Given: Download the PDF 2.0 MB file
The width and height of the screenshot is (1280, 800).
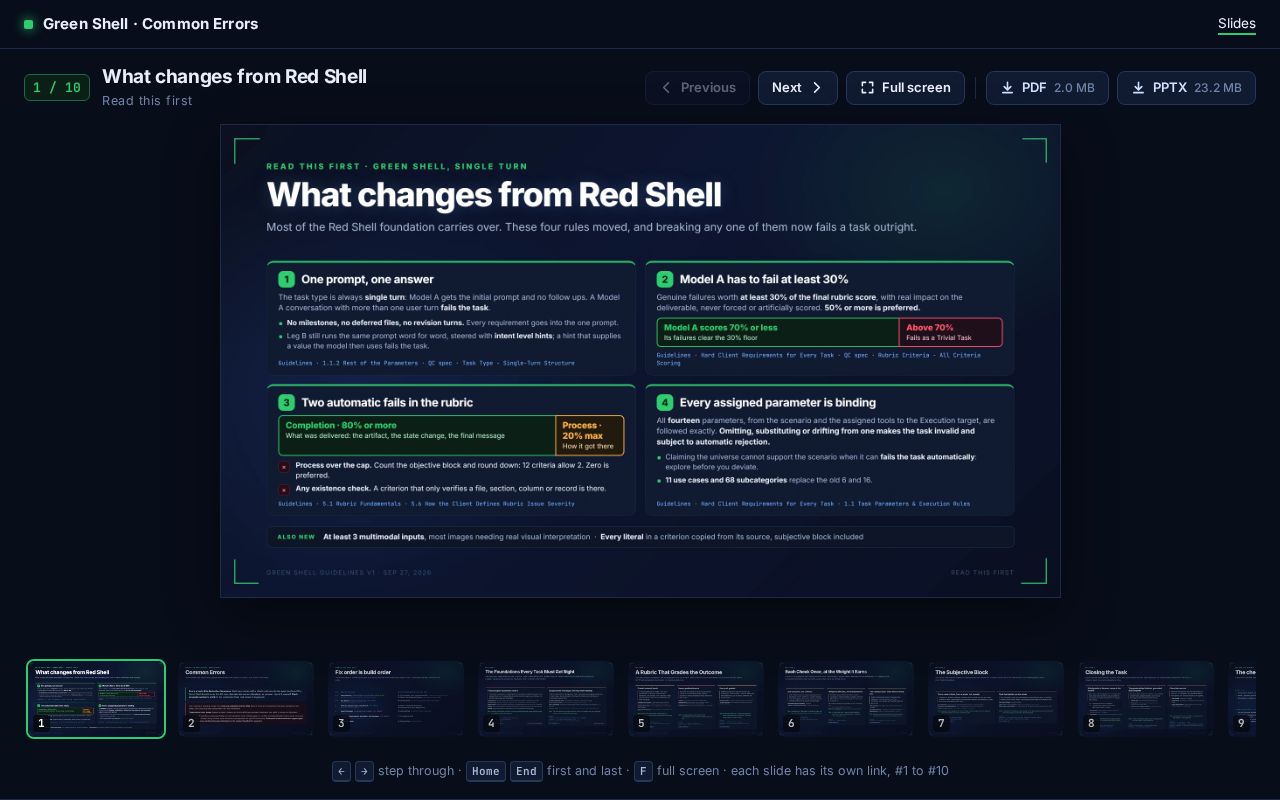Looking at the screenshot, I should pos(1047,88).
